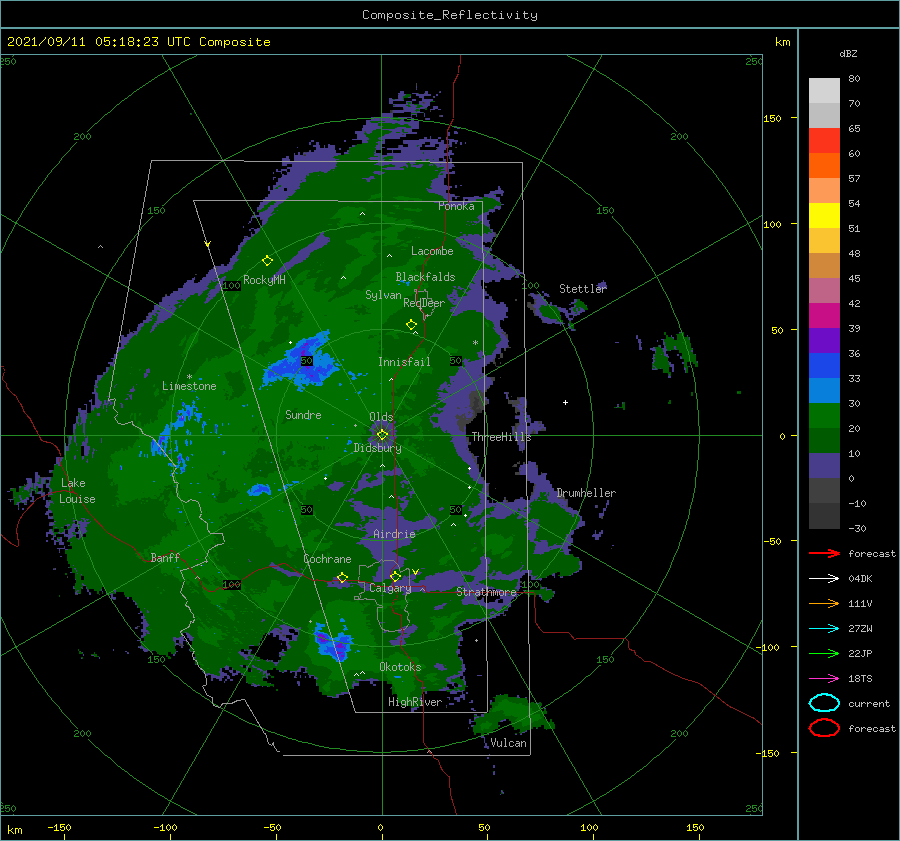Click the RedDeer city label
This screenshot has height=841, width=900.
click(424, 303)
